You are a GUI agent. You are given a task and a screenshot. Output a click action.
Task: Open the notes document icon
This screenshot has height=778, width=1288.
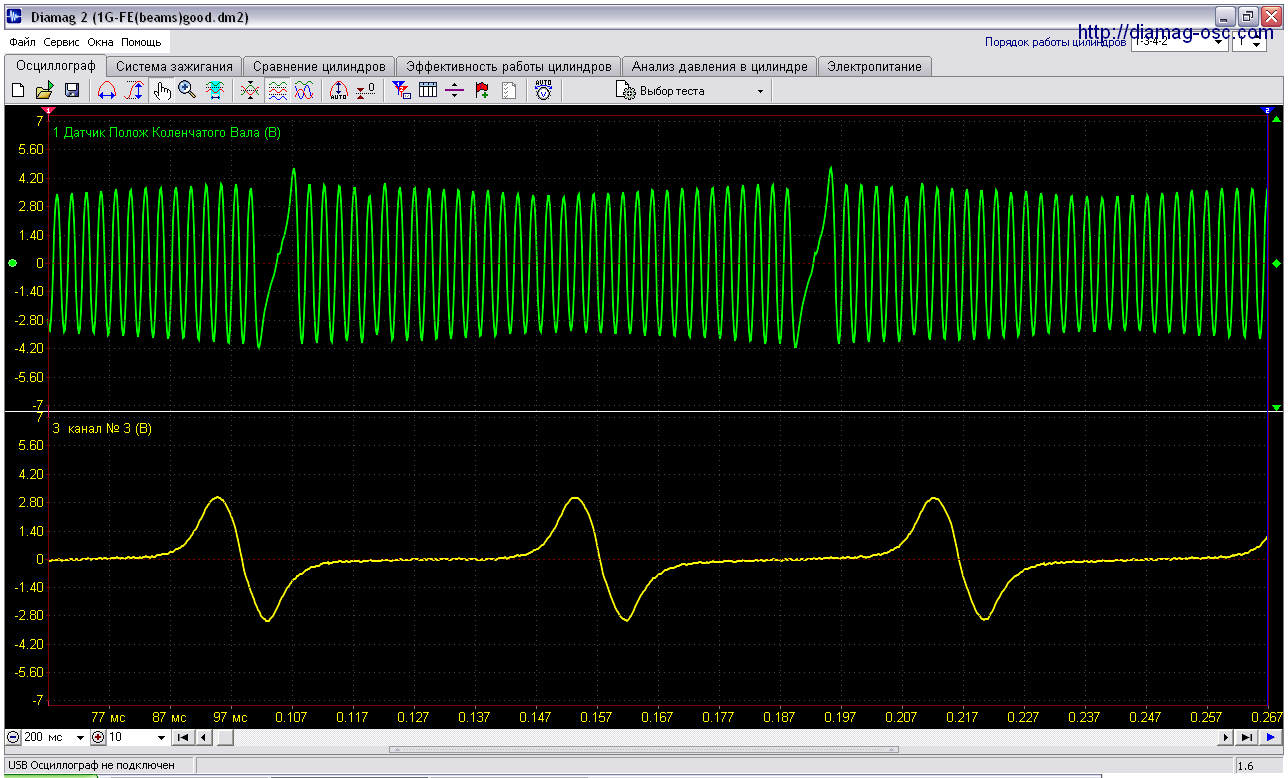509,91
